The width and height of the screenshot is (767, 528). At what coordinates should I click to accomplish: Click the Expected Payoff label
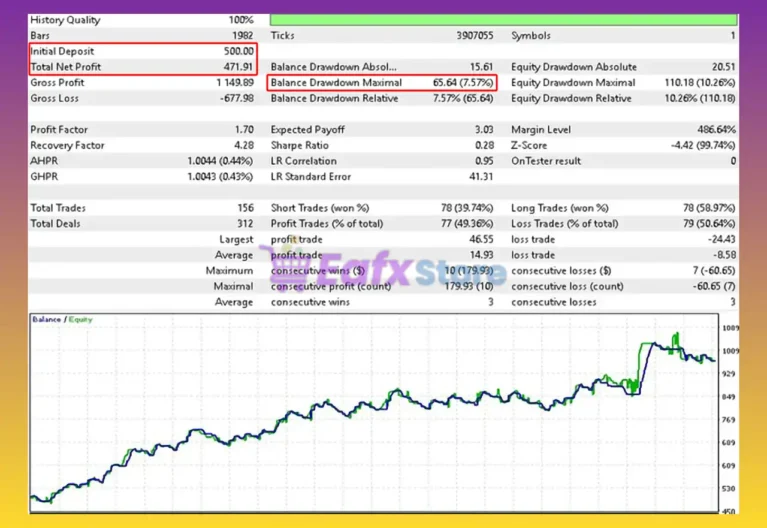click(307, 130)
